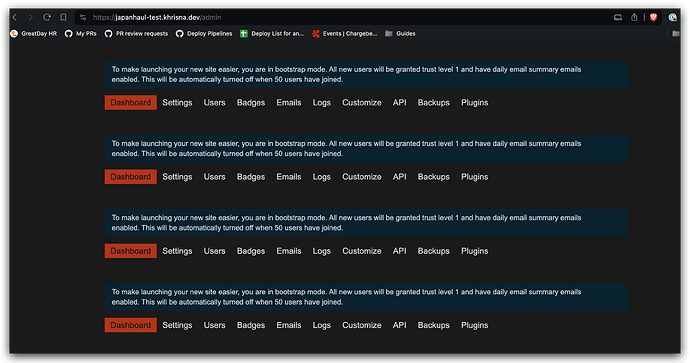Select Dashboard in the first admin nav

tap(131, 103)
